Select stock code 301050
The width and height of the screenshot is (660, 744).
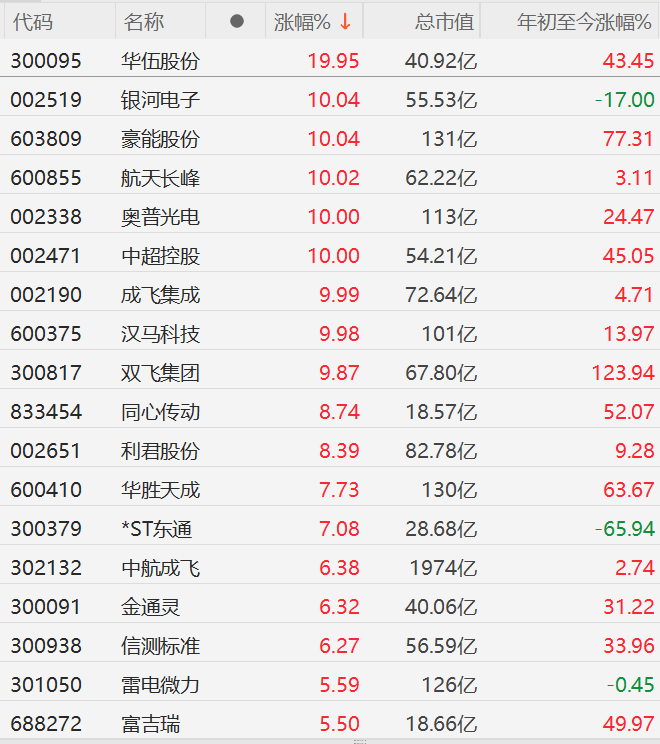tap(46, 685)
